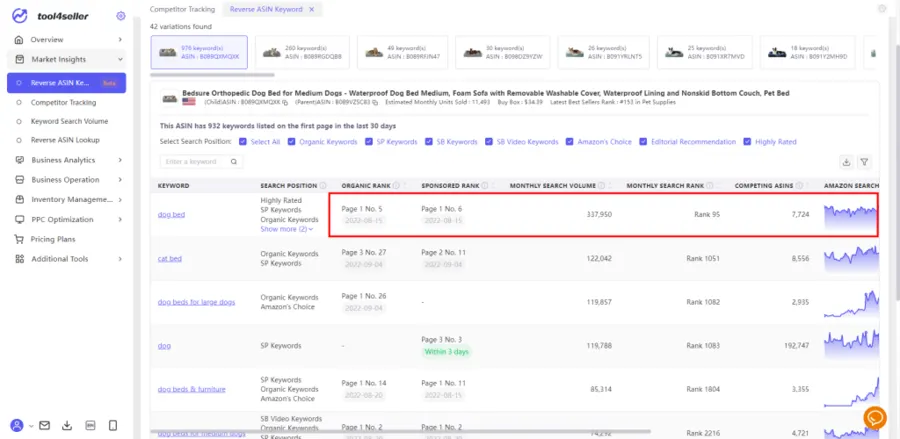Viewport: 900px width, 439px height.
Task: Open the dog keyword link
Action: point(164,346)
